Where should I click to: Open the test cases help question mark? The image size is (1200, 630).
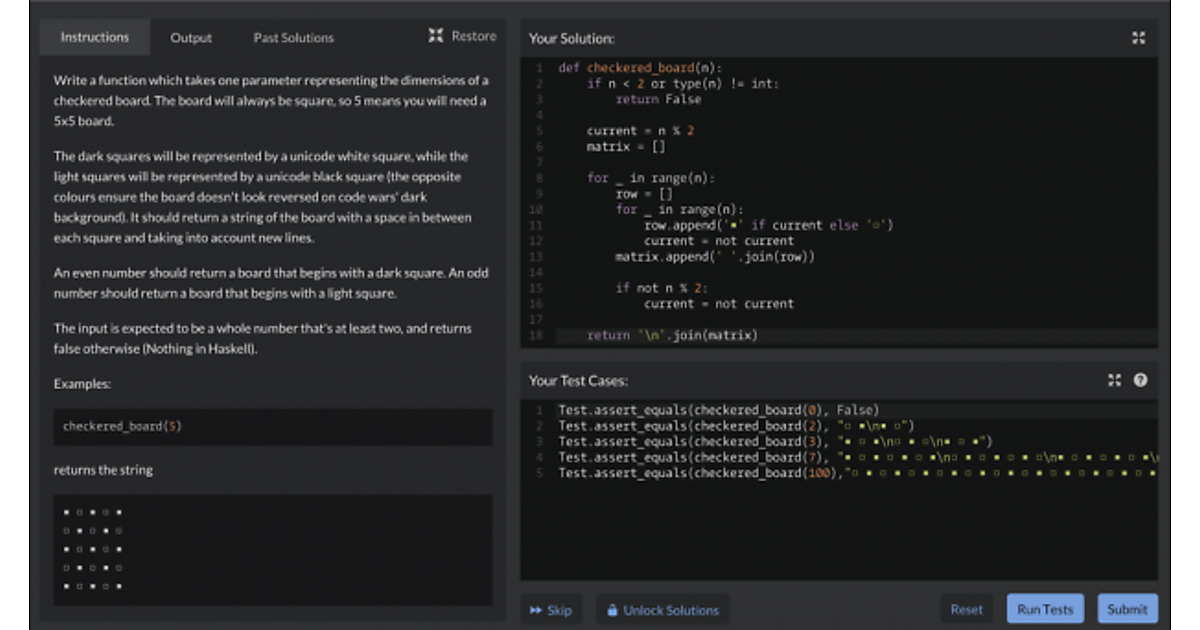click(x=1140, y=380)
